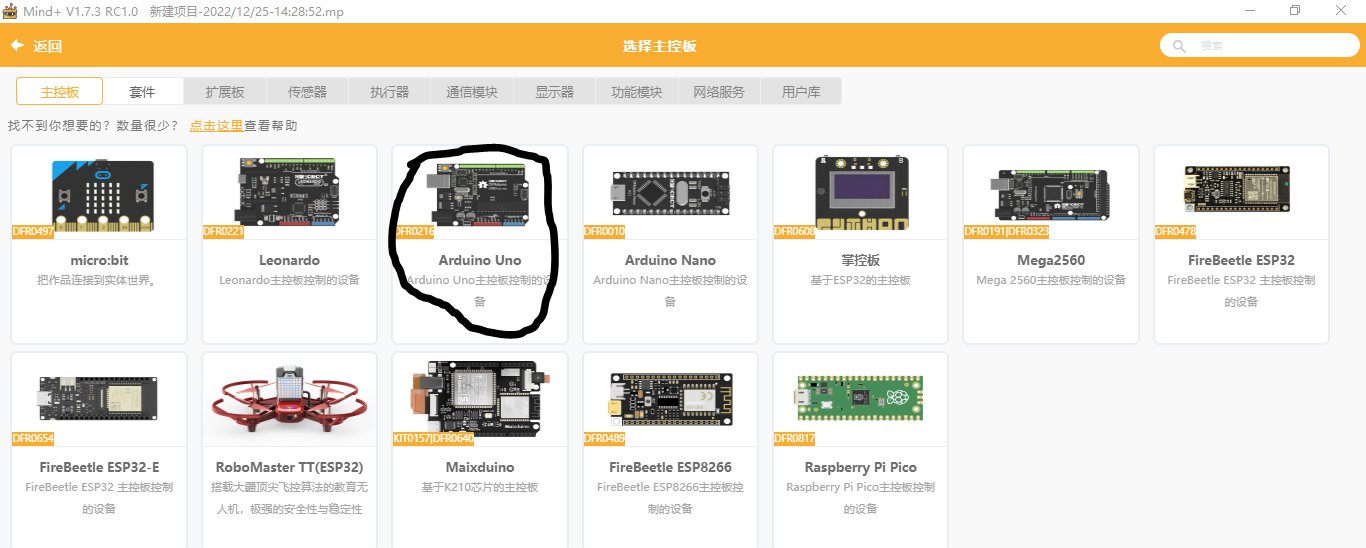The width and height of the screenshot is (1366, 548).
Task: Click the DFR0478 product tag
Action: click(x=1175, y=231)
